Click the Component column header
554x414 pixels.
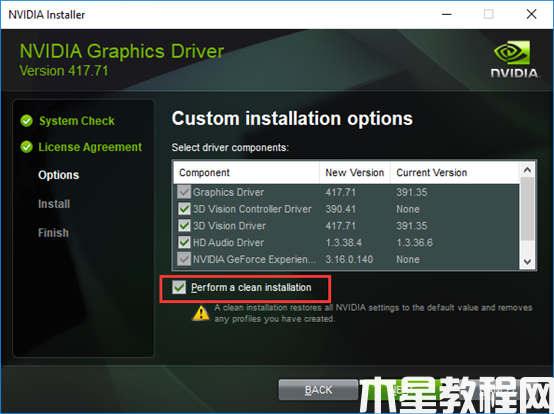pyautogui.click(x=246, y=172)
